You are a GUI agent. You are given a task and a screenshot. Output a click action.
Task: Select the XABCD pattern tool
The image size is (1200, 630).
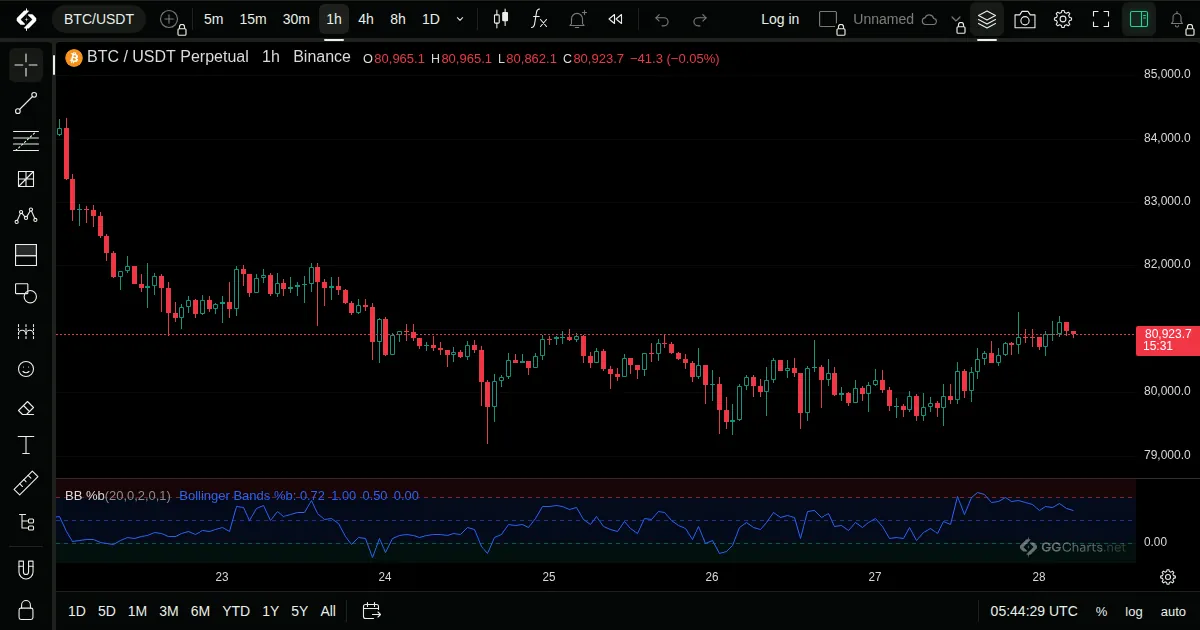tap(26, 216)
